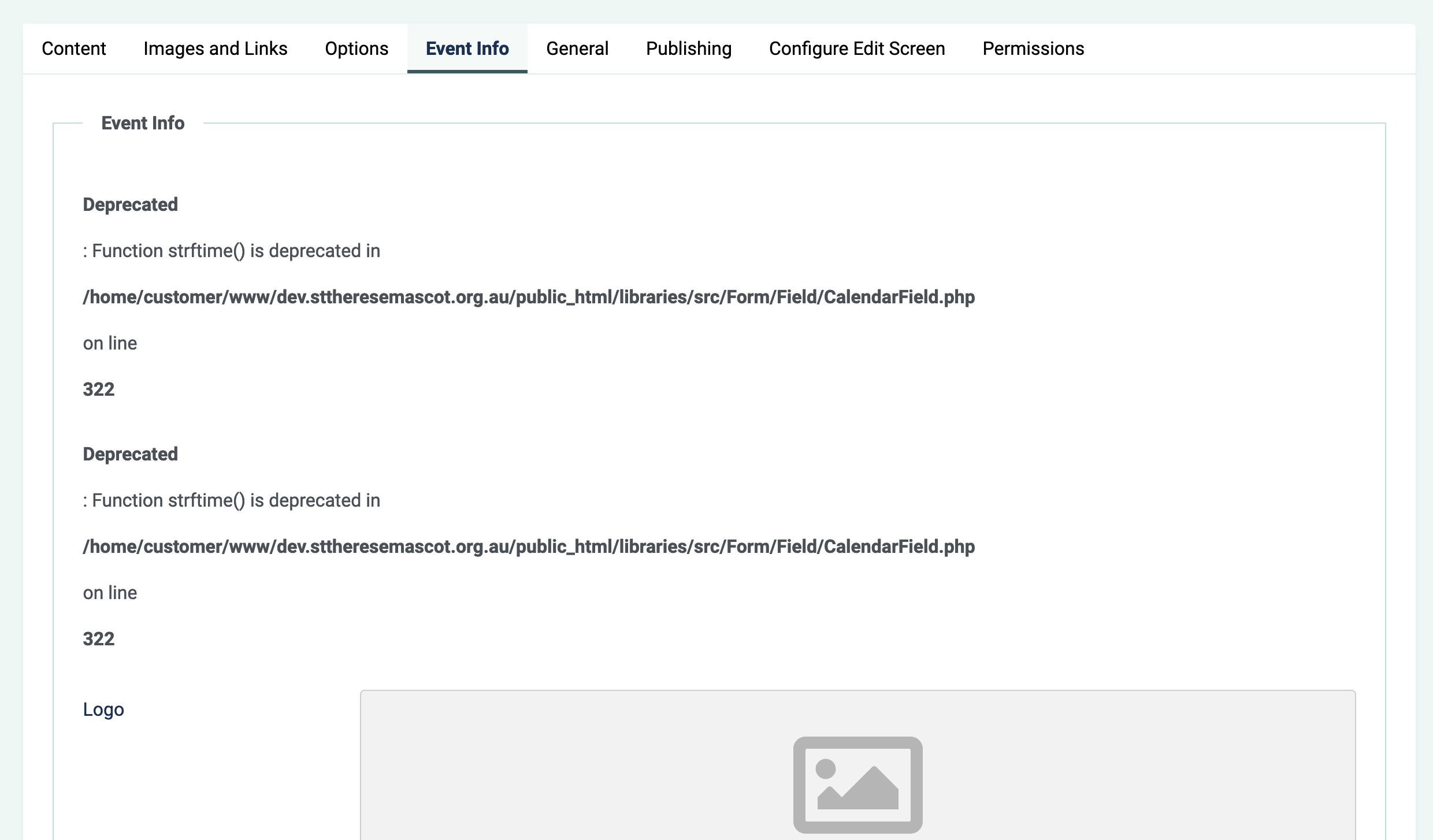This screenshot has width=1433, height=840.
Task: Click the second Deprecated heading
Action: [130, 454]
